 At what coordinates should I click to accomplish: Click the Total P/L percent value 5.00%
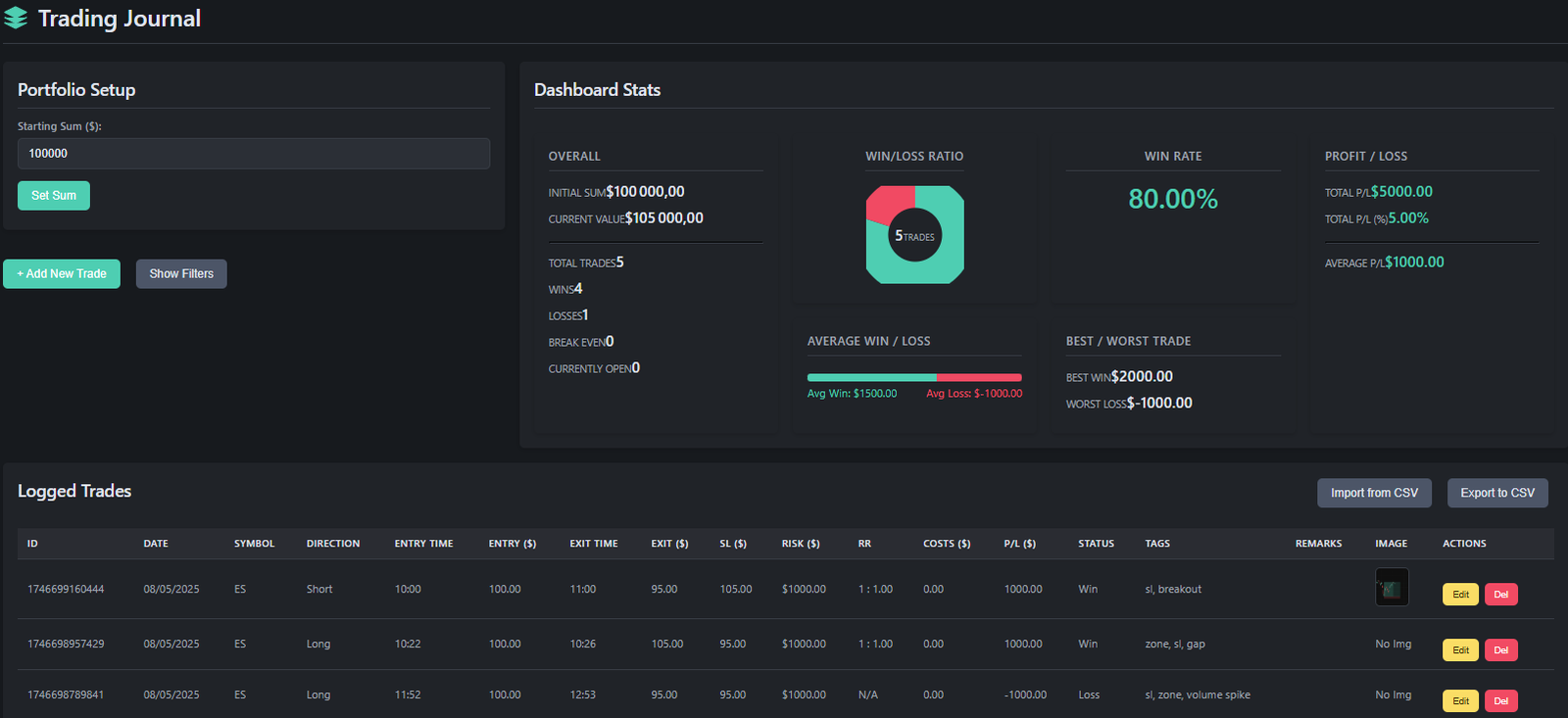point(1408,218)
